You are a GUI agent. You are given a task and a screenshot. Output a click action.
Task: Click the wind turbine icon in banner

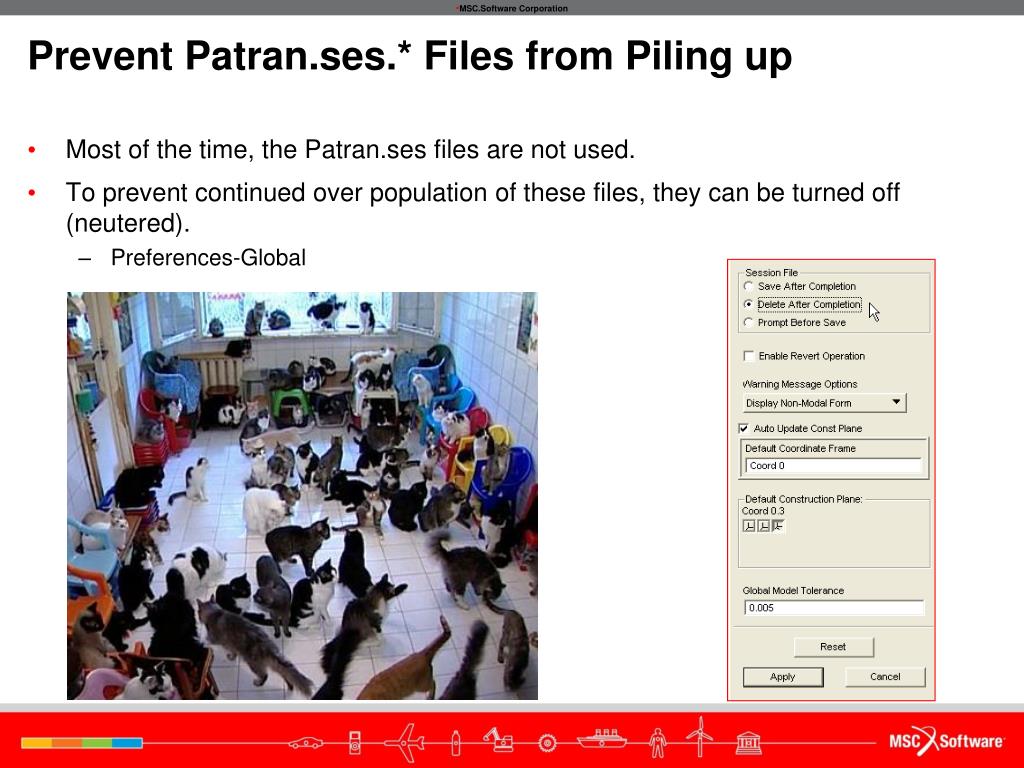[699, 737]
